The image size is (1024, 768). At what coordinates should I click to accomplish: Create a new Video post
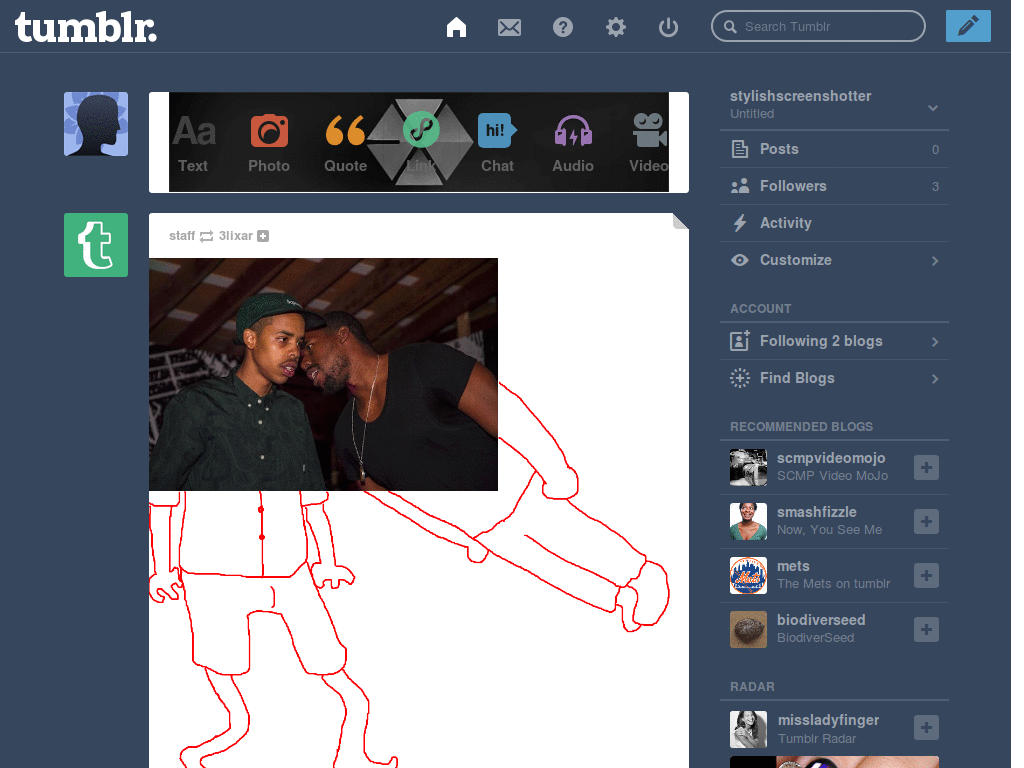[648, 143]
